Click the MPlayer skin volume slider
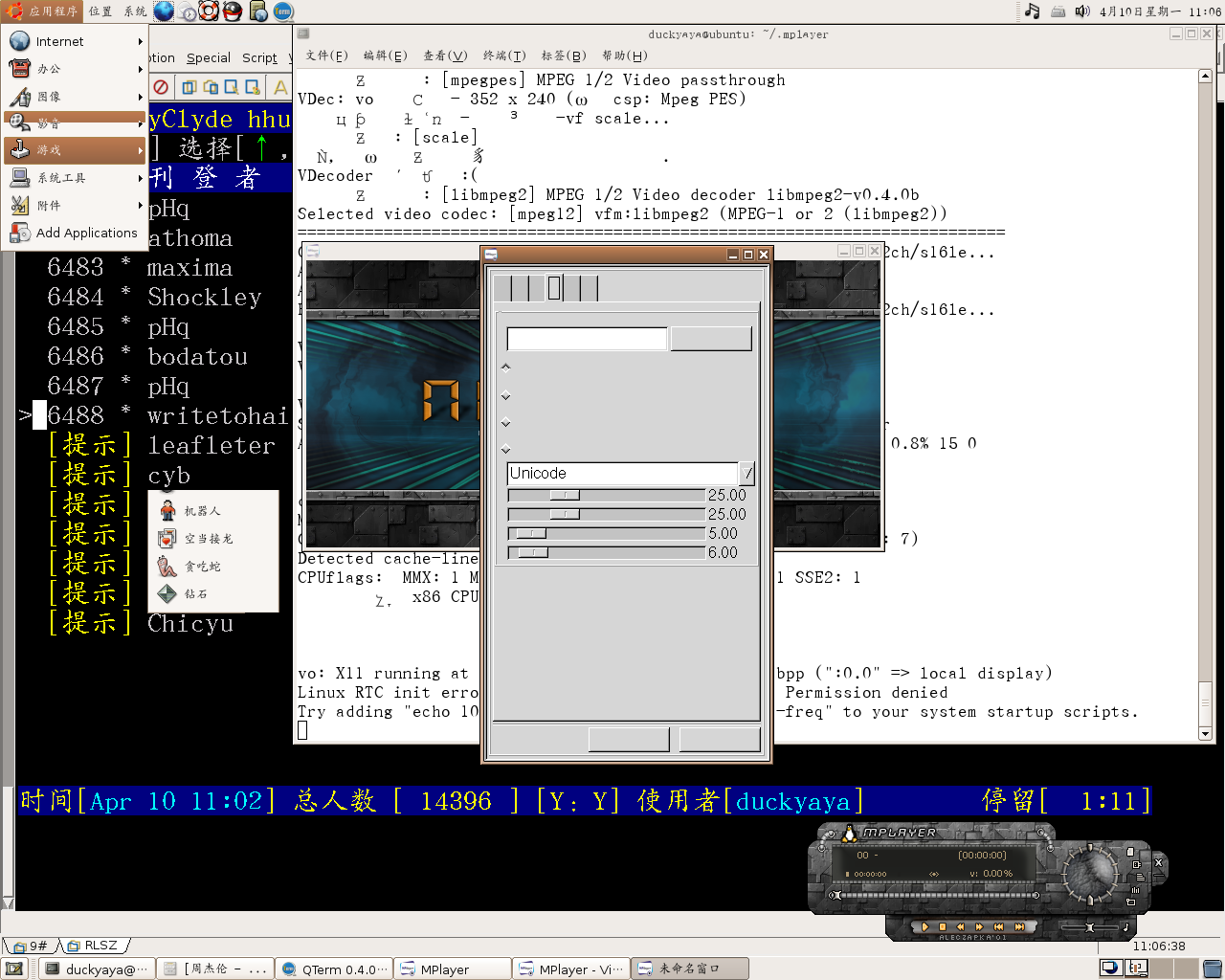 [x=1090, y=927]
